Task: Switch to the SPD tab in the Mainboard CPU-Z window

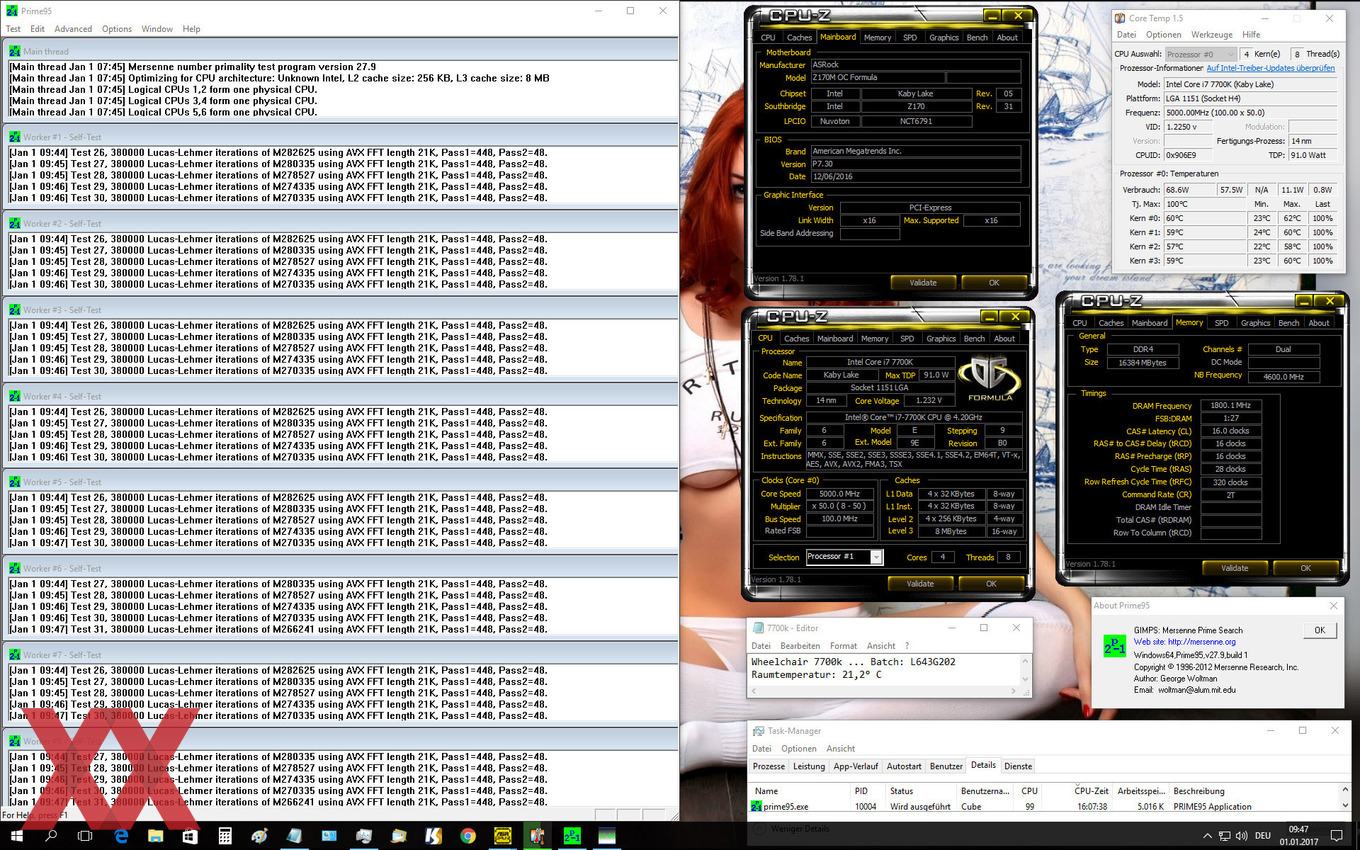Action: click(909, 37)
